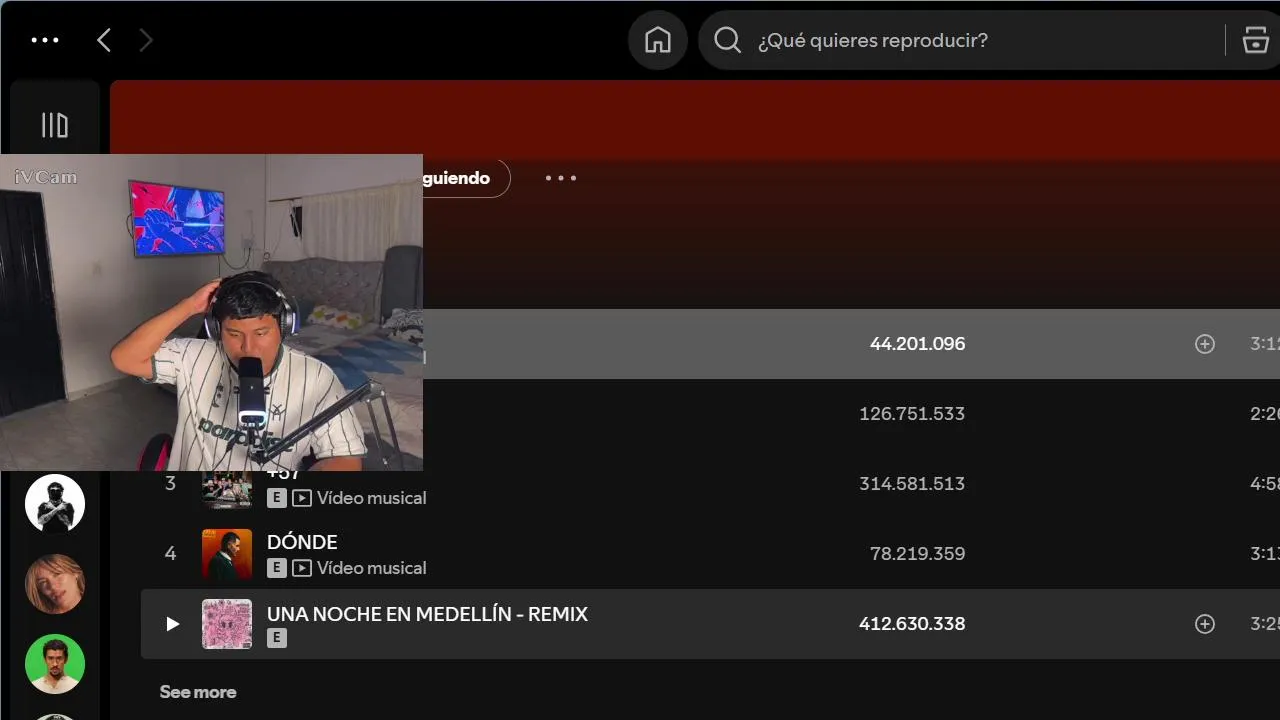Image resolution: width=1280 pixels, height=720 pixels.
Task: Open the Browse icon beside search
Action: [1255, 40]
